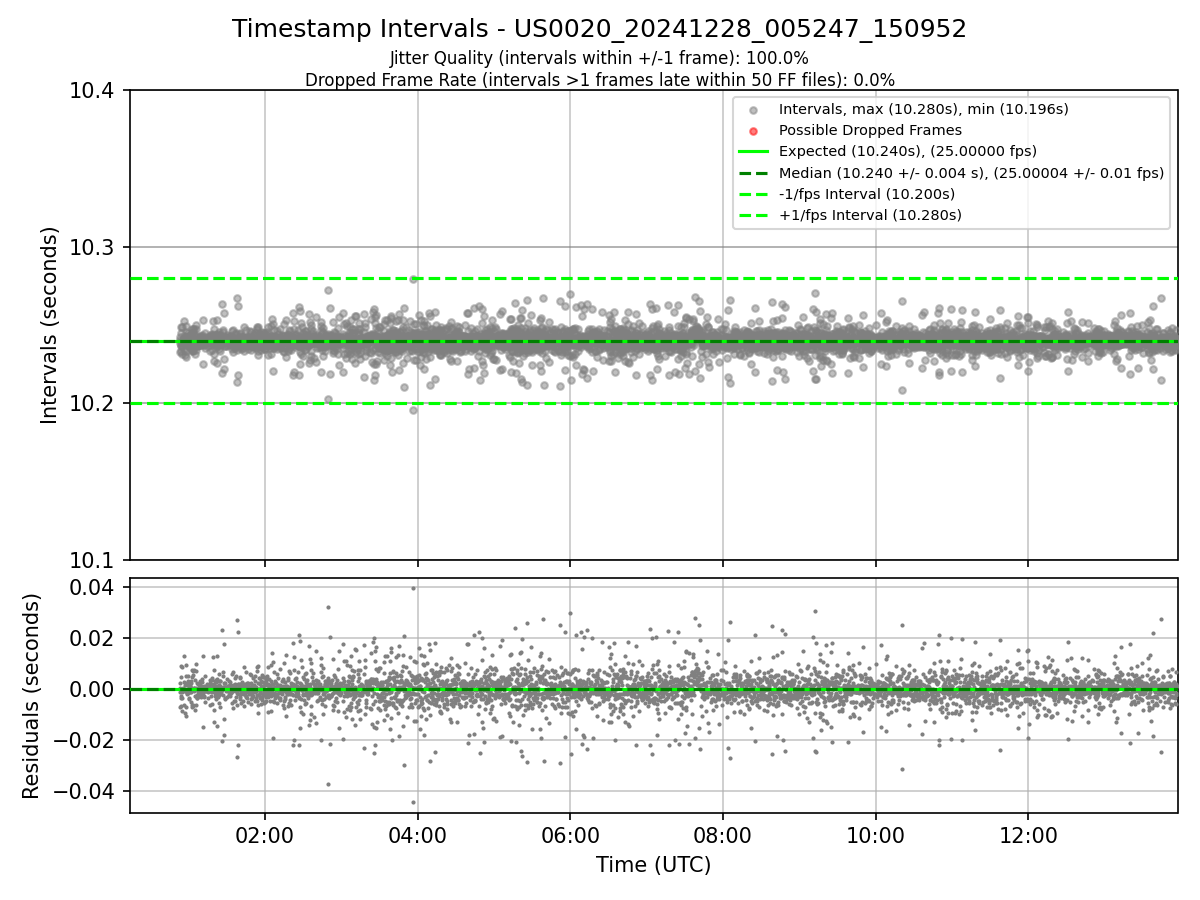Image resolution: width=1200 pixels, height=900 pixels.
Task: Click the 12:00 time tick label
Action: [x=1028, y=834]
